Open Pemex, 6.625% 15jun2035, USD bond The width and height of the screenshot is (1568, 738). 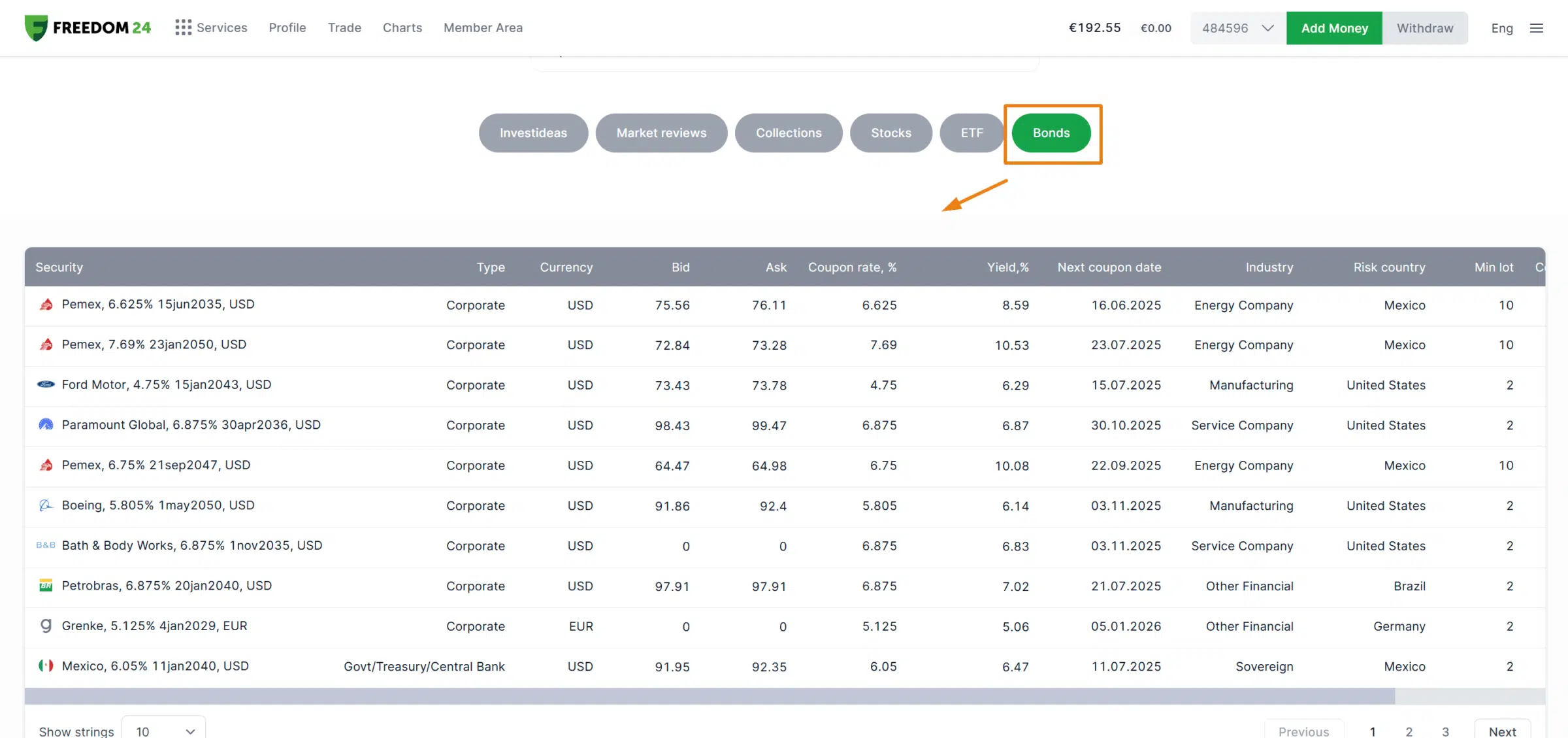click(158, 304)
